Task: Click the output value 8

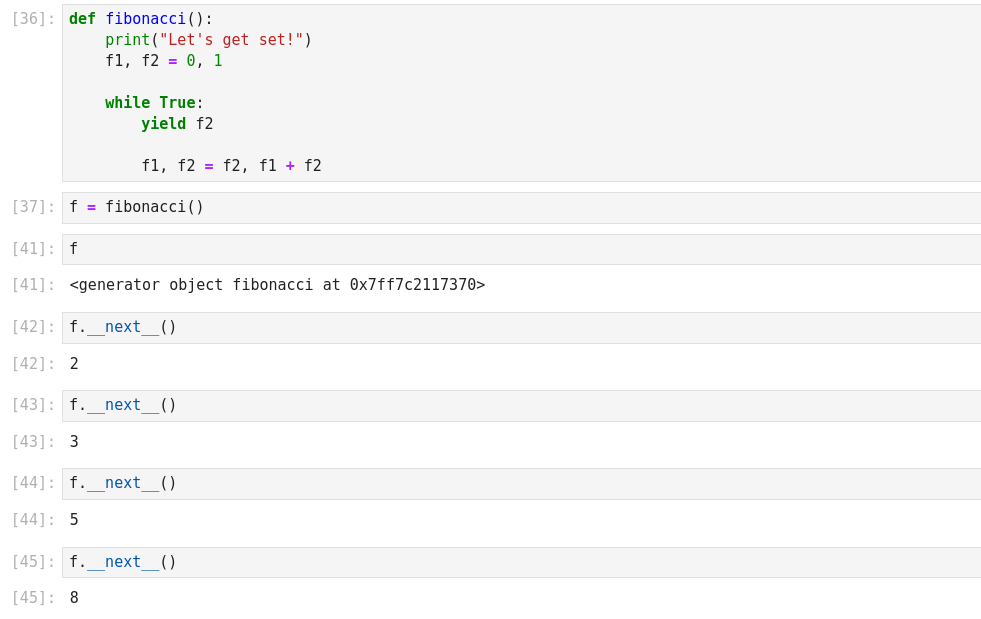Action: 74,598
